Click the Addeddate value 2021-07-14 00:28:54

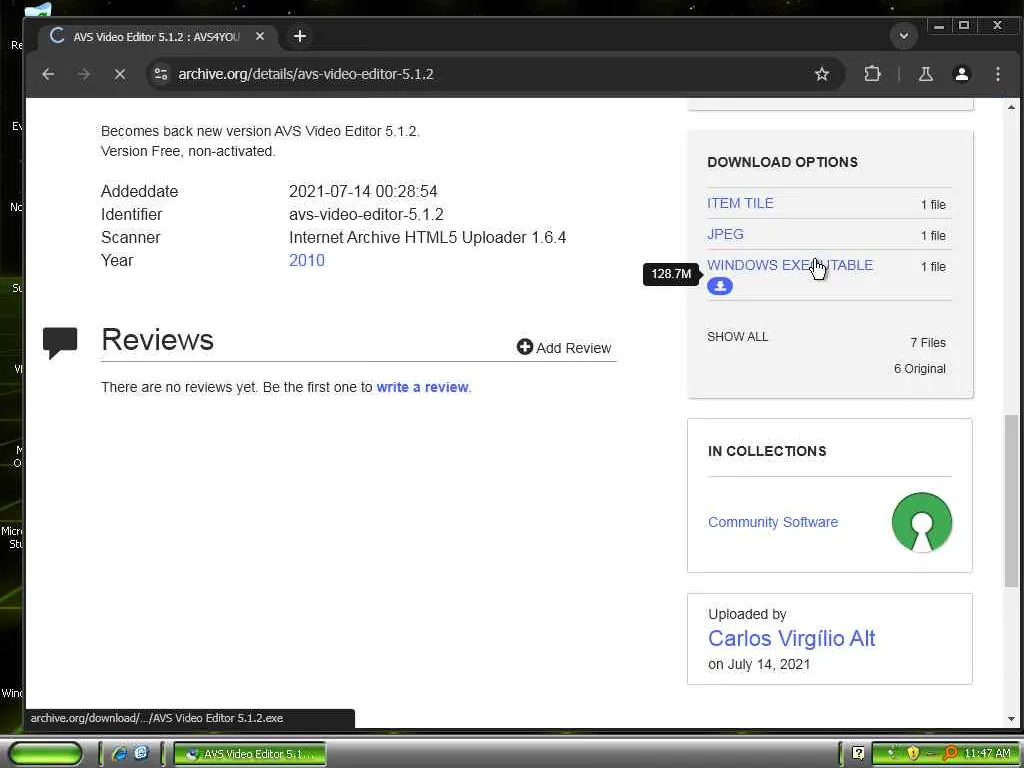[x=363, y=191]
